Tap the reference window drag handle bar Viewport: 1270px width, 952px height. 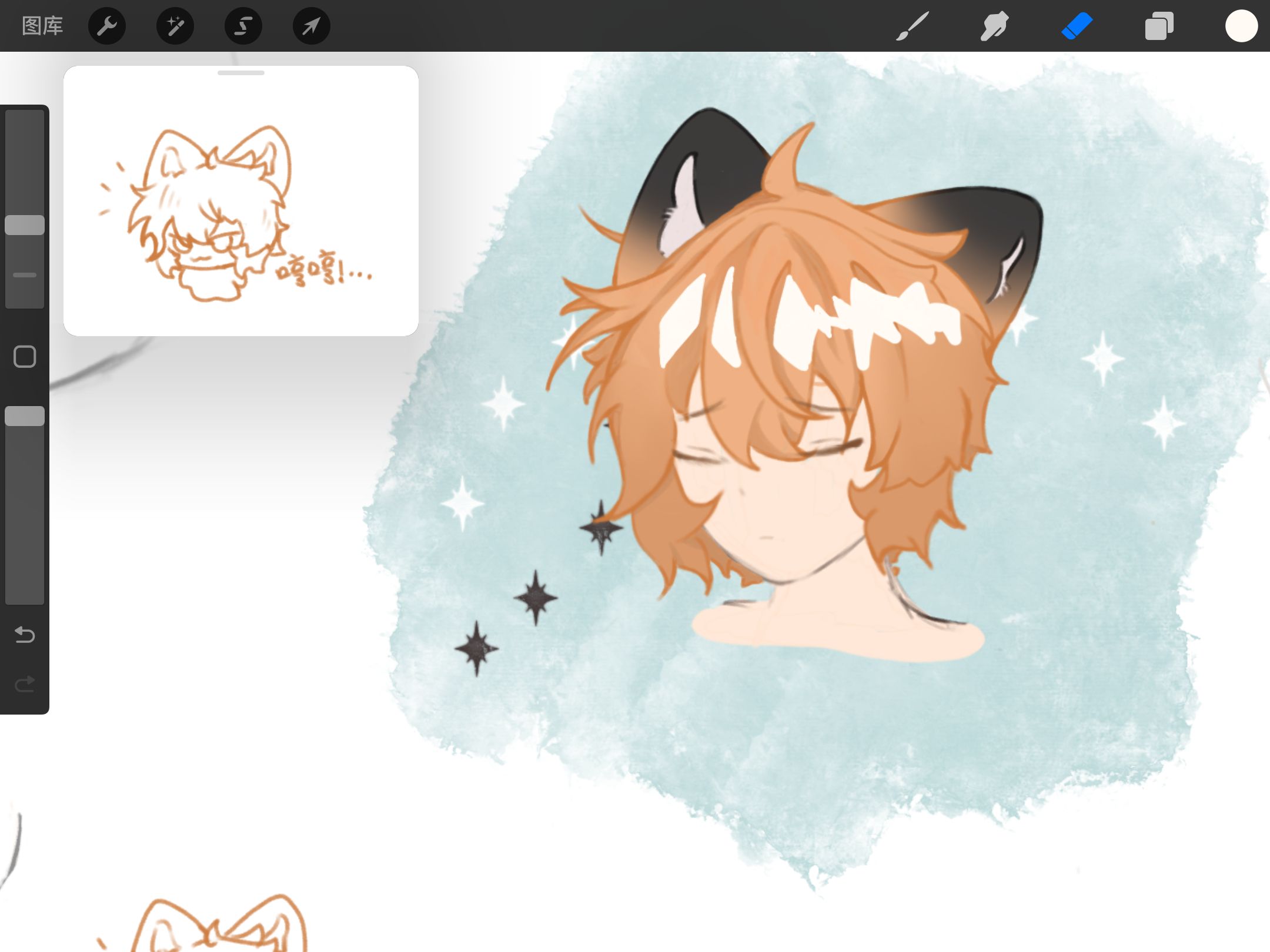(241, 73)
